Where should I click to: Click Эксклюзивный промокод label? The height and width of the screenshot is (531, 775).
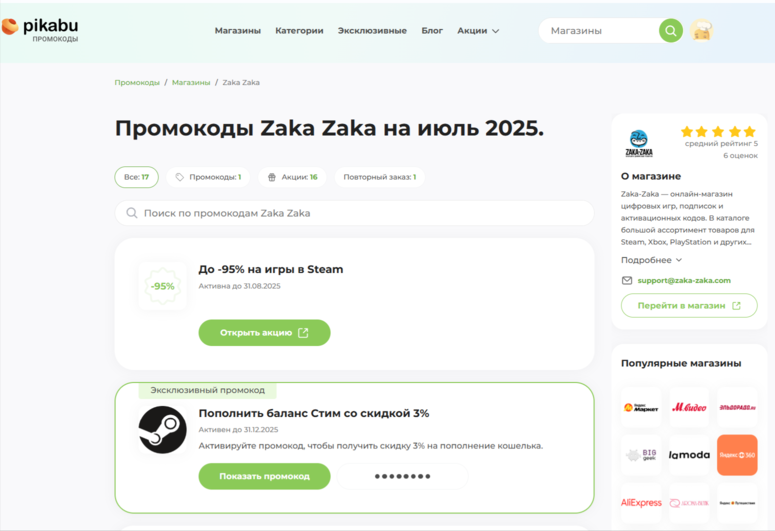click(x=208, y=390)
